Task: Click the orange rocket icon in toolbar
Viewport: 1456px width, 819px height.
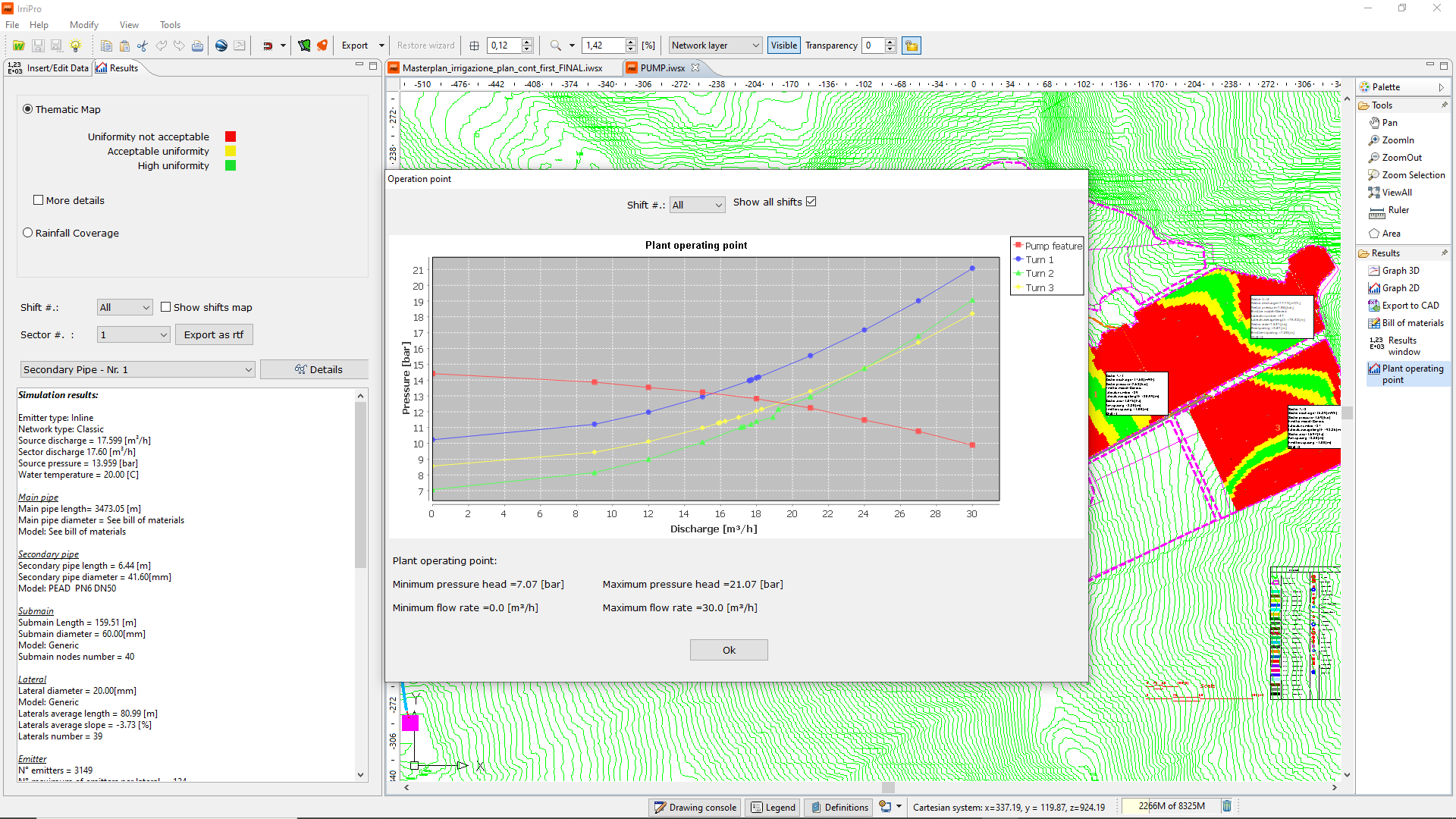Action: (322, 45)
